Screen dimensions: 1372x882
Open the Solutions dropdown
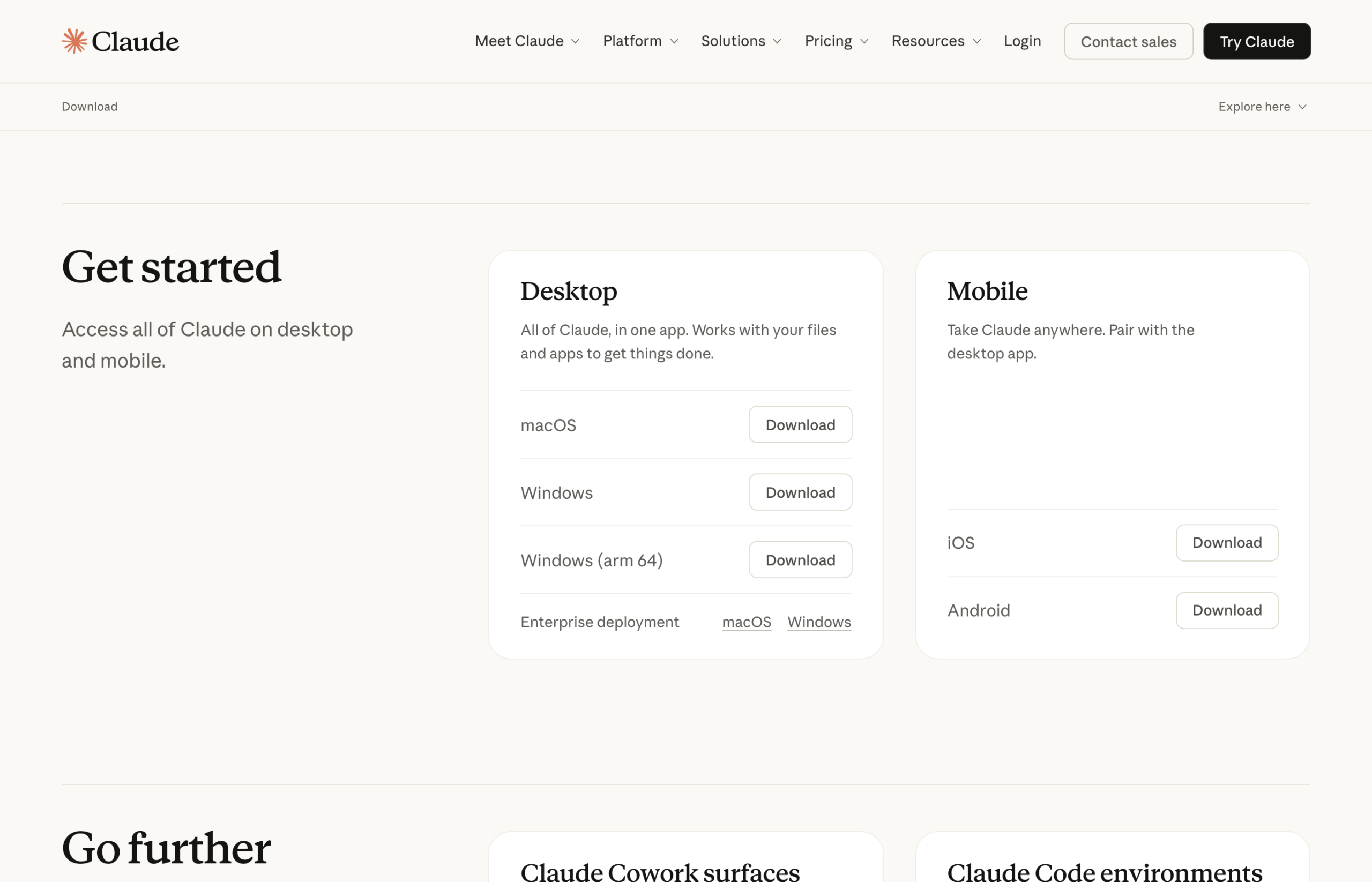pyautogui.click(x=741, y=41)
